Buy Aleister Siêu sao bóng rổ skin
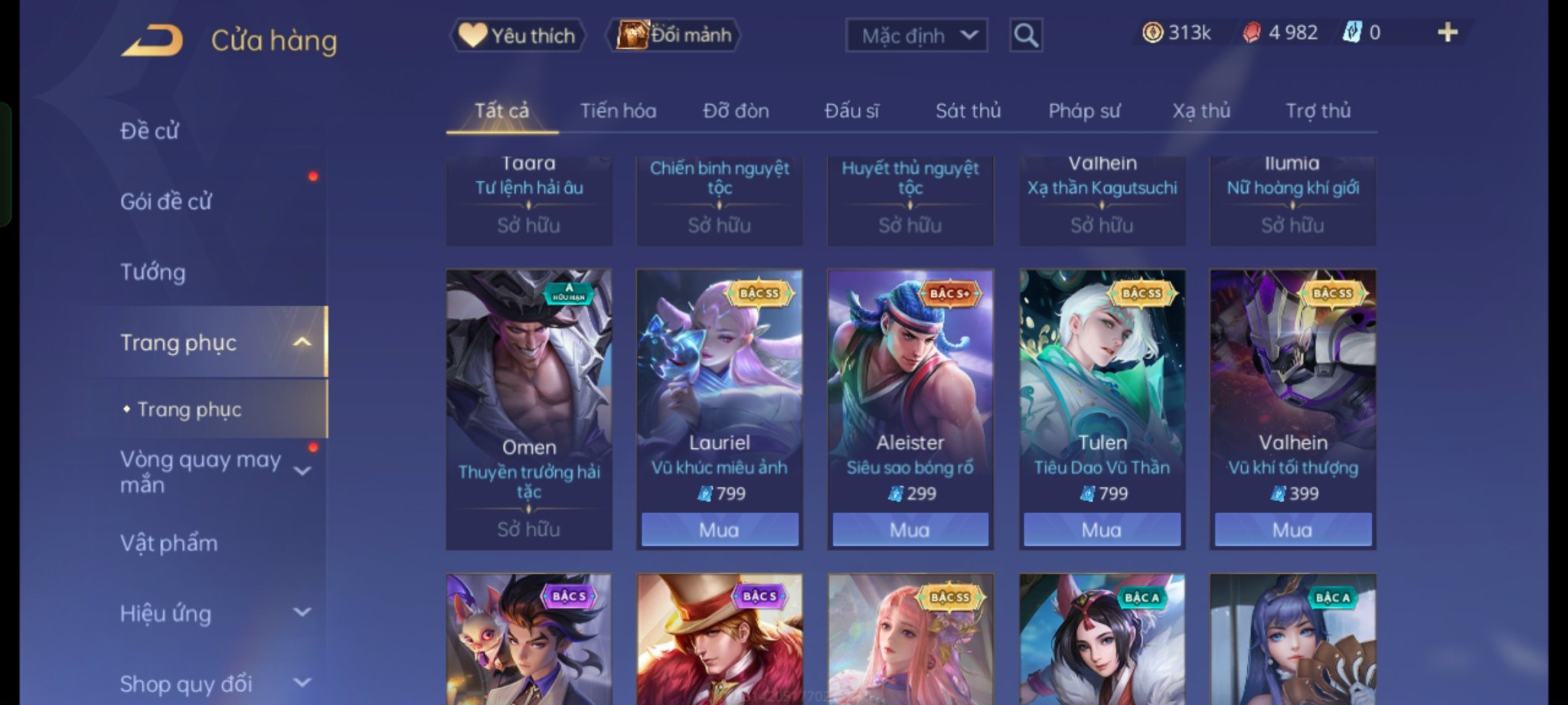The image size is (1568, 705). coord(910,530)
